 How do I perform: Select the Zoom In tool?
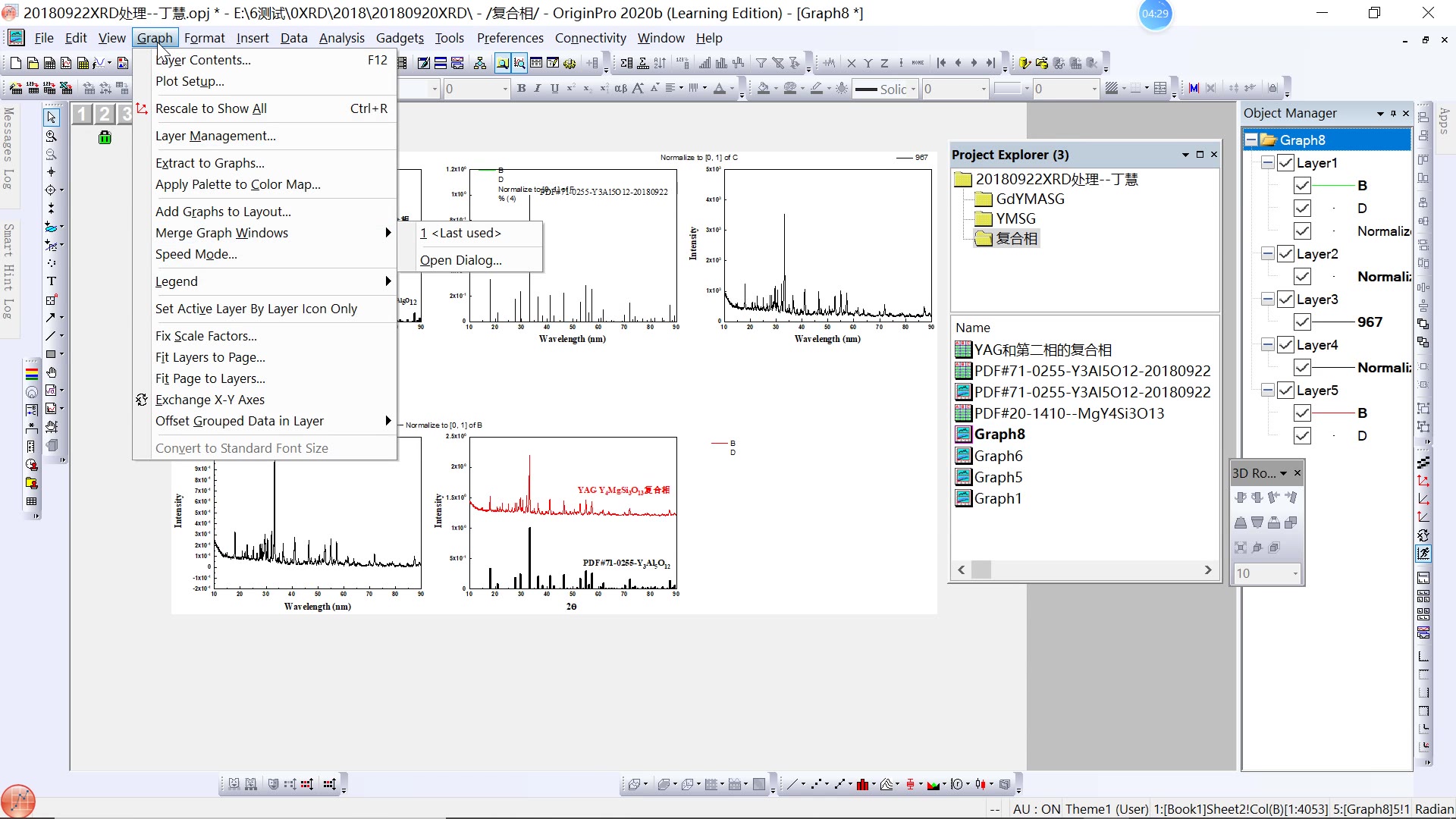(51, 136)
